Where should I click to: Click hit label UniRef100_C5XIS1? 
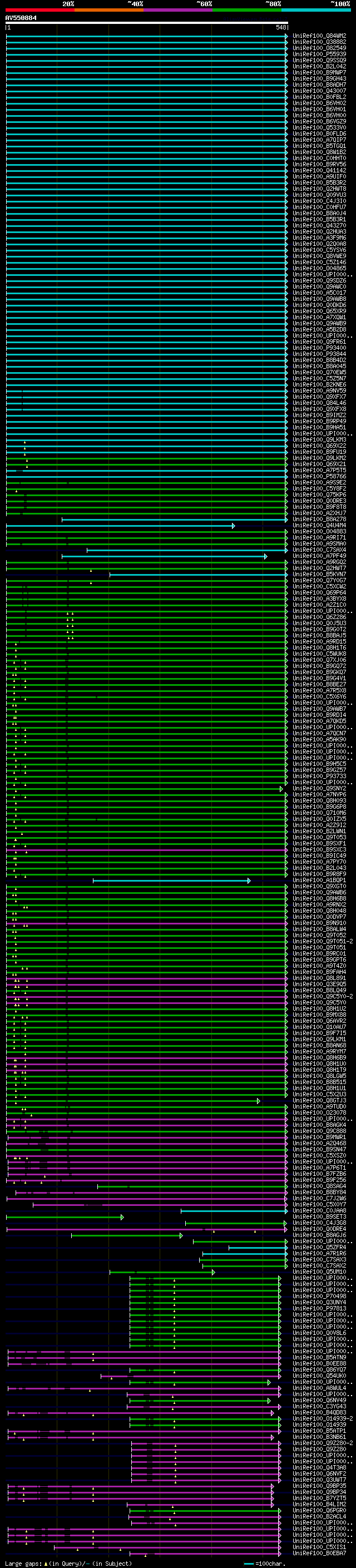[319, 1547]
